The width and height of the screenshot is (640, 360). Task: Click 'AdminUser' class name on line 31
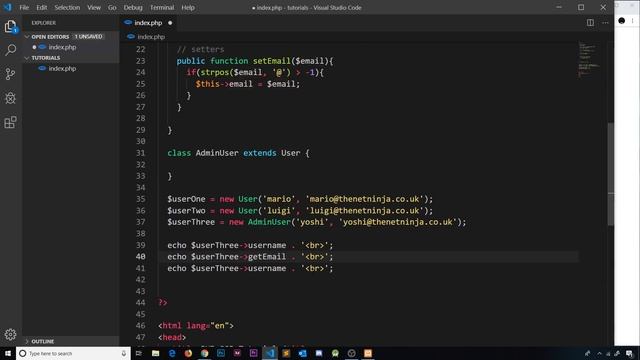(217, 153)
